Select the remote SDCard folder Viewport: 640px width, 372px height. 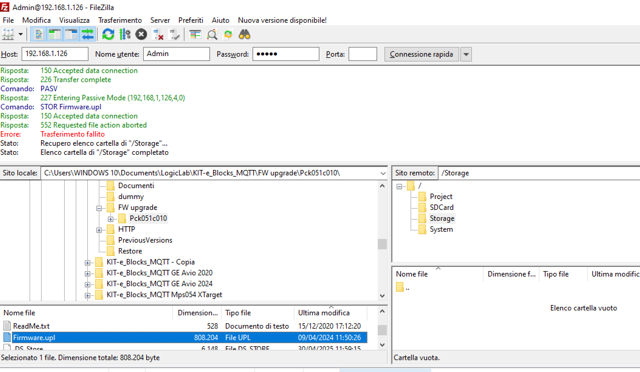[x=441, y=207]
